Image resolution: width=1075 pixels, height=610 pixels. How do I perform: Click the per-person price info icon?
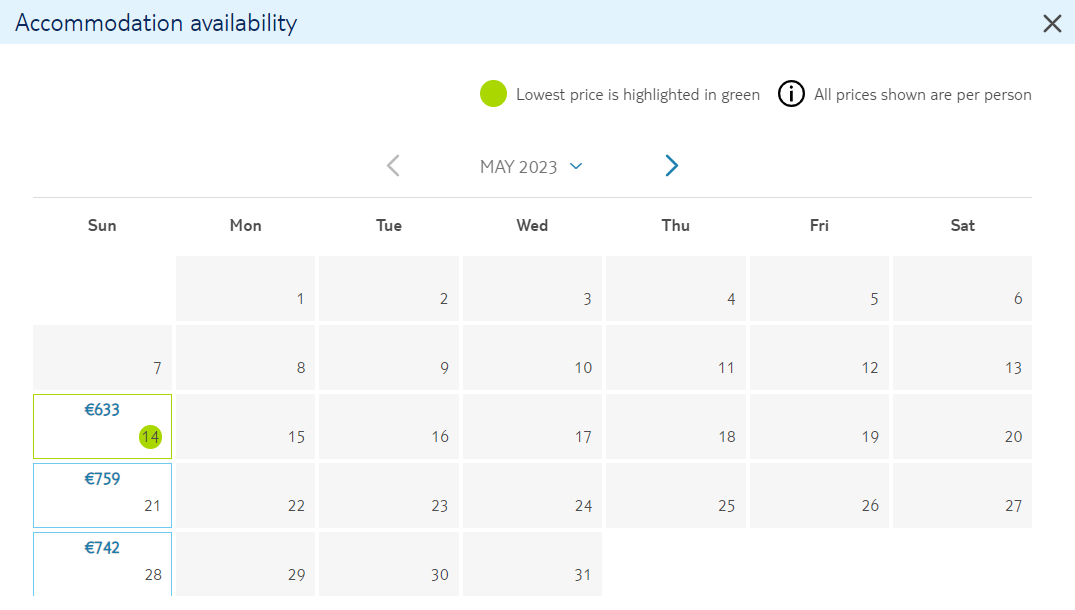tap(790, 94)
